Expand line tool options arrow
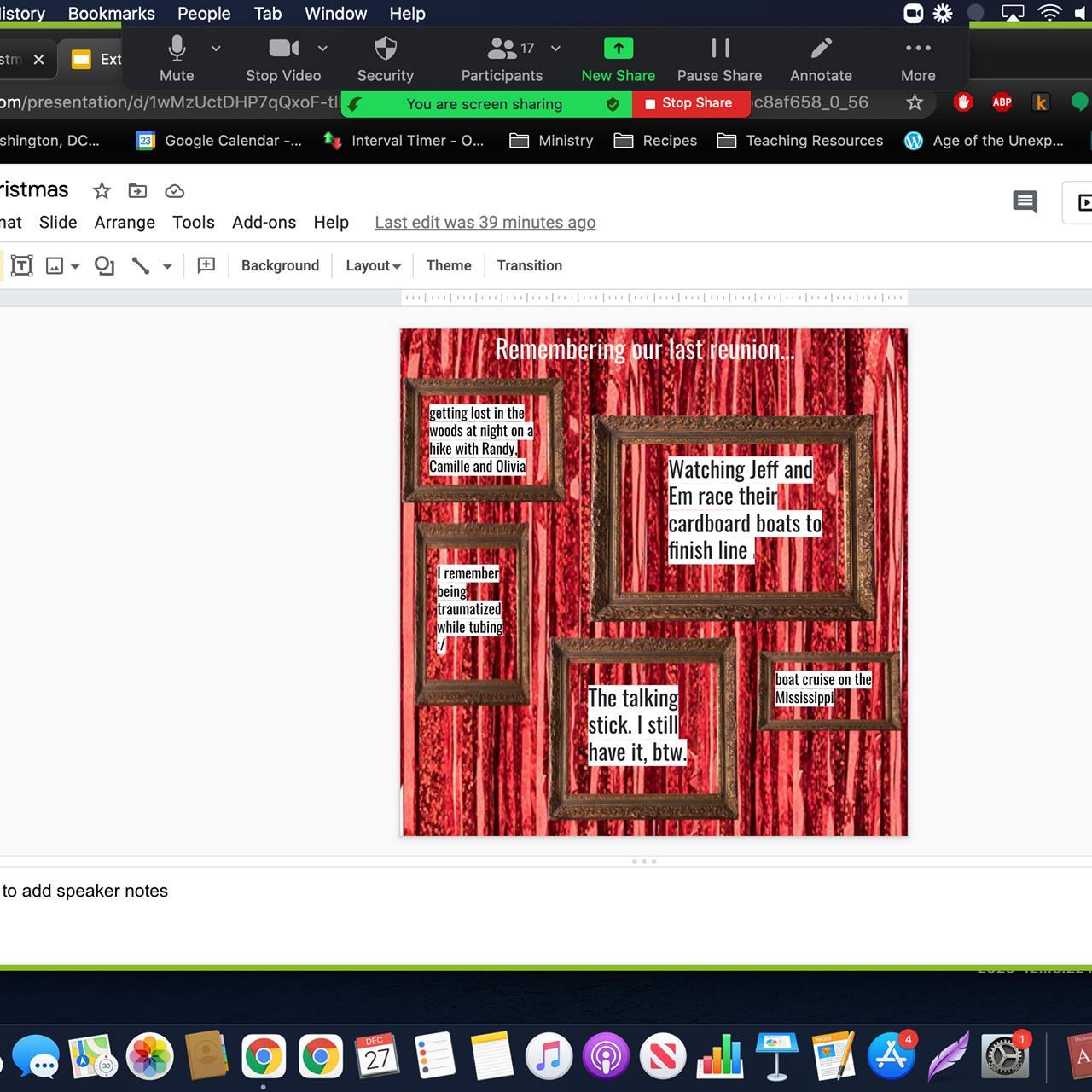The height and width of the screenshot is (1092, 1092). click(x=167, y=266)
